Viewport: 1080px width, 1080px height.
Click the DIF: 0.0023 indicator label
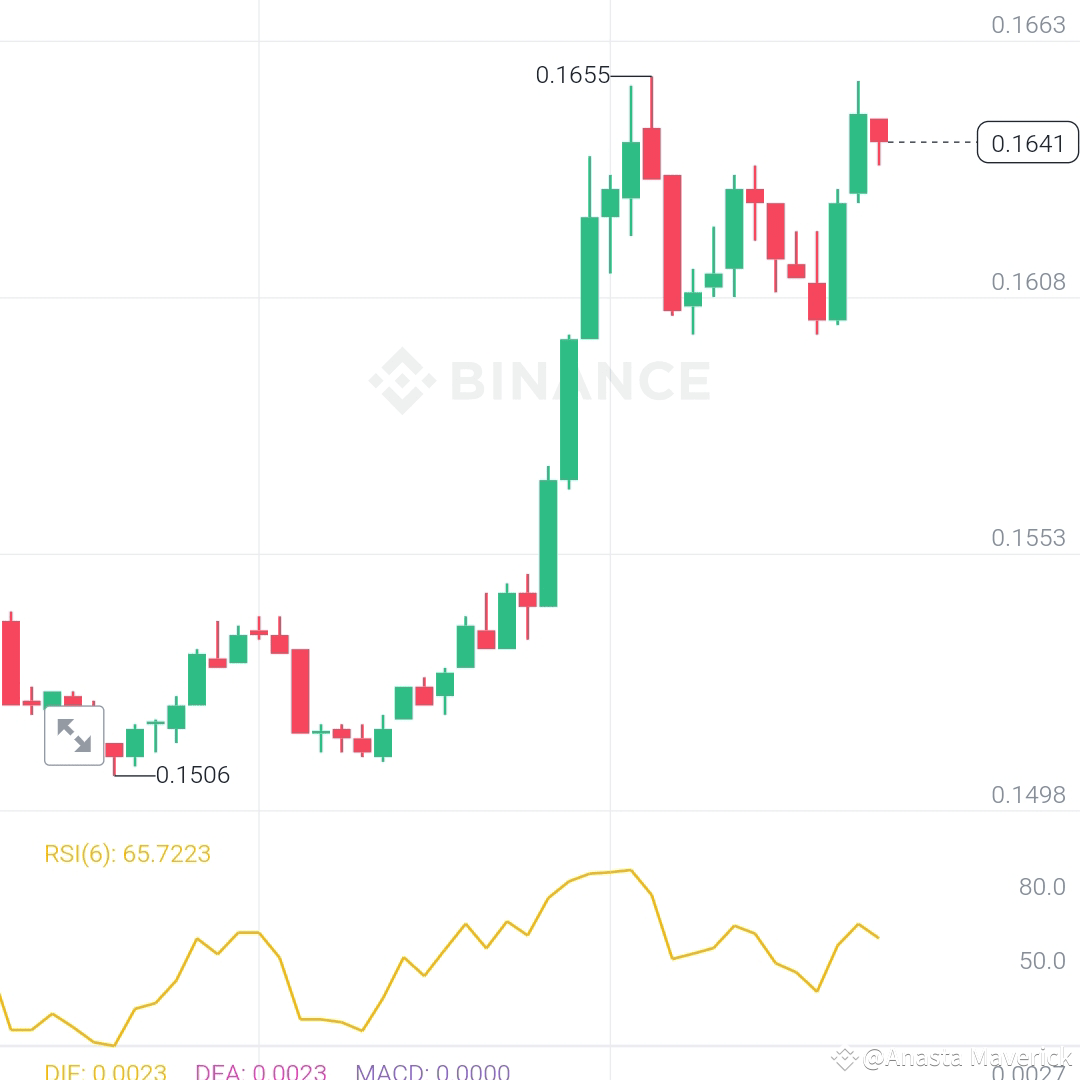104,1071
